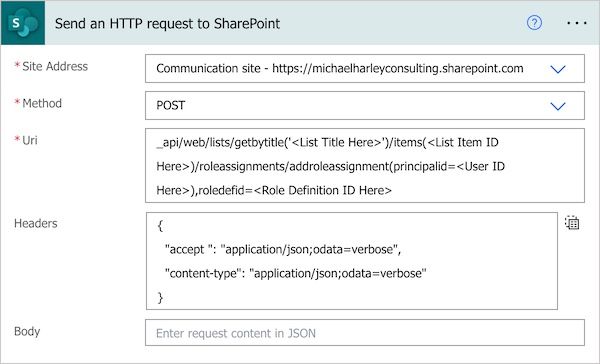Open help for this SharePoint action

pos(534,23)
